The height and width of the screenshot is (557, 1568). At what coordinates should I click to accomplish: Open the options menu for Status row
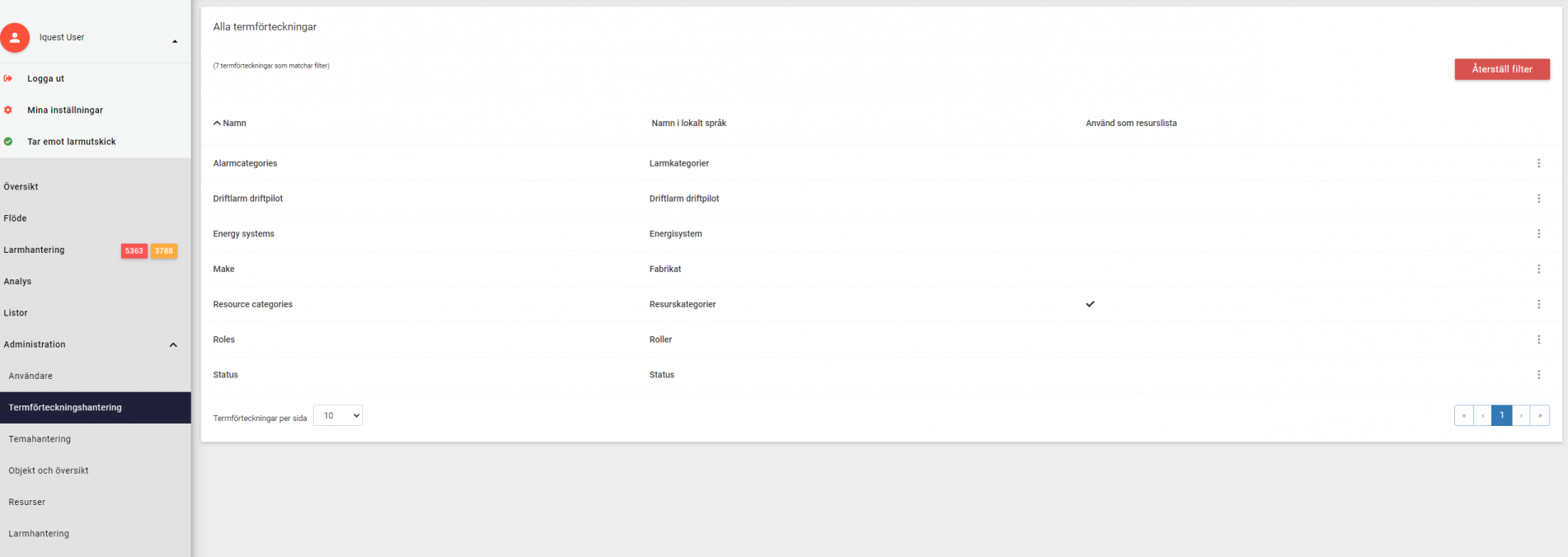pyautogui.click(x=1538, y=375)
